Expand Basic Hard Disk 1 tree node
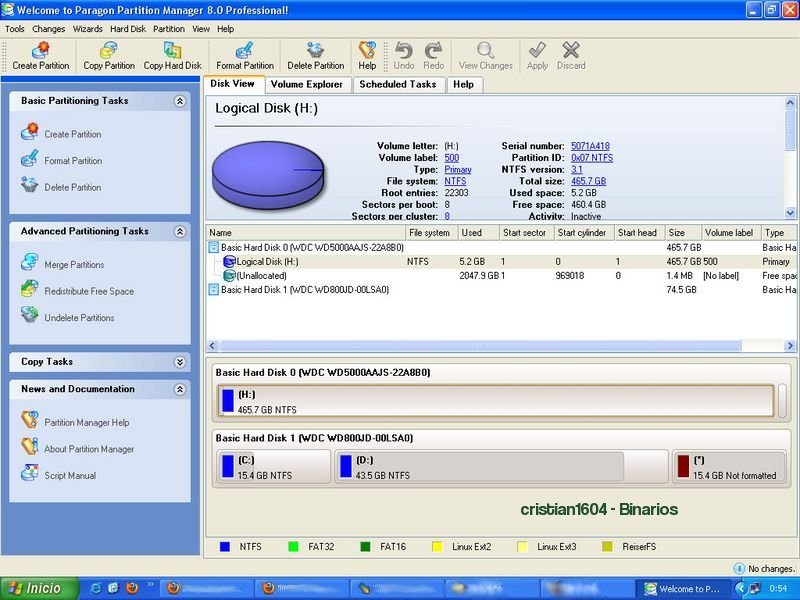This screenshot has width=800, height=600. (214, 290)
